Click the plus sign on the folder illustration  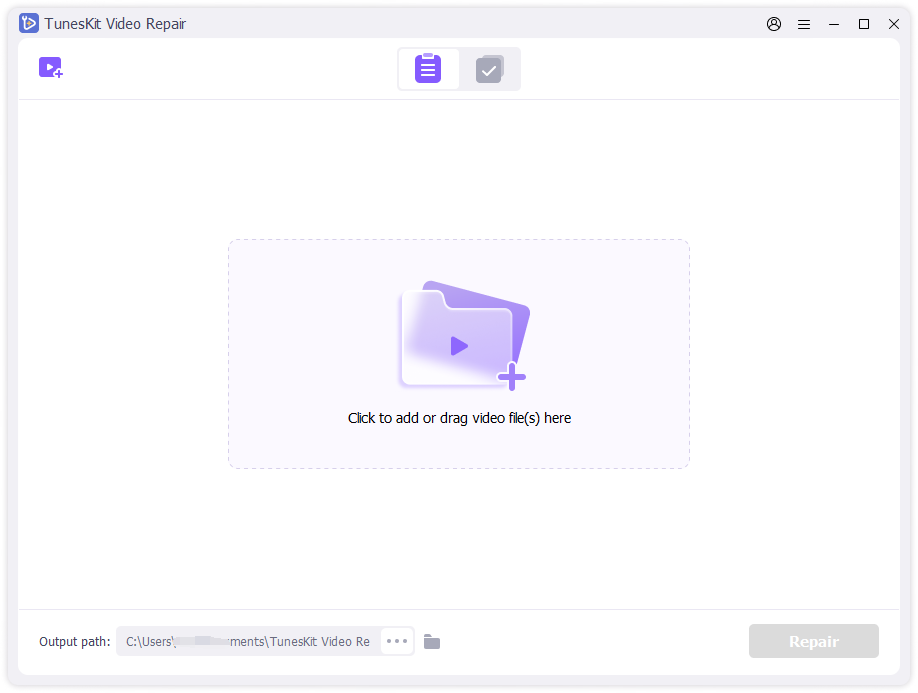pos(512,377)
